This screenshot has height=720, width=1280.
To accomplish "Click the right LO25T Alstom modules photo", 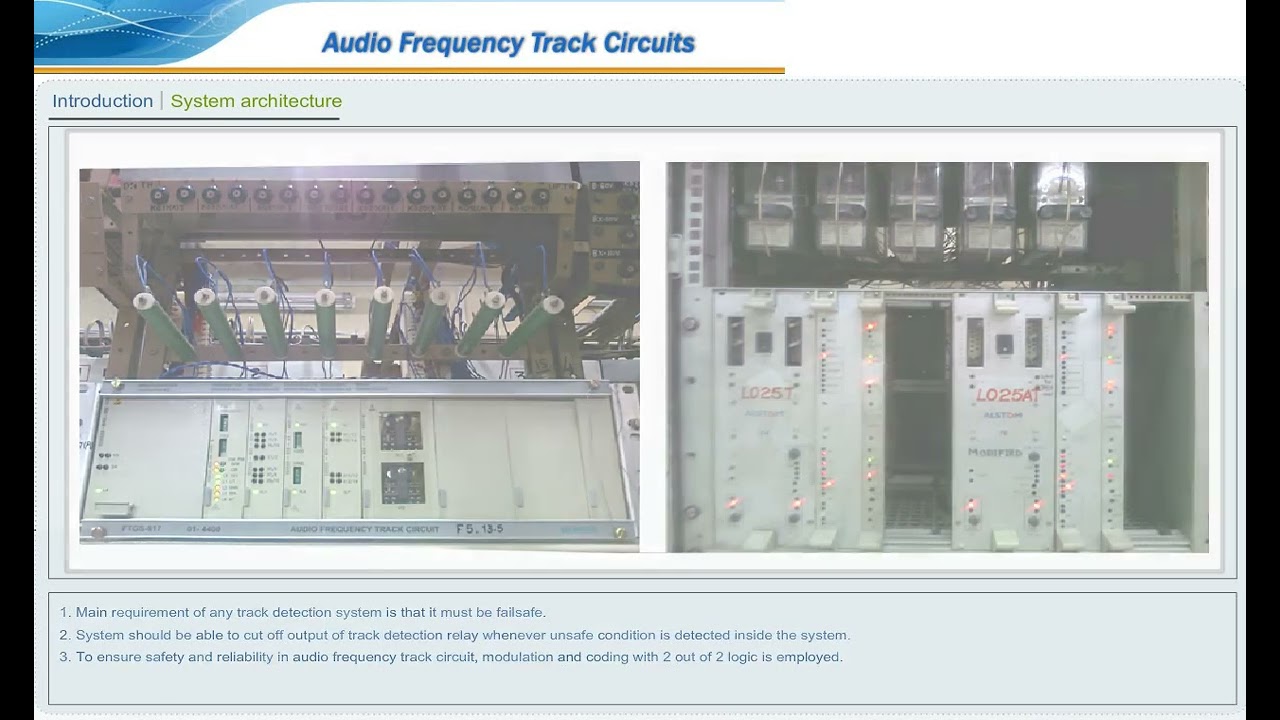I will 937,357.
